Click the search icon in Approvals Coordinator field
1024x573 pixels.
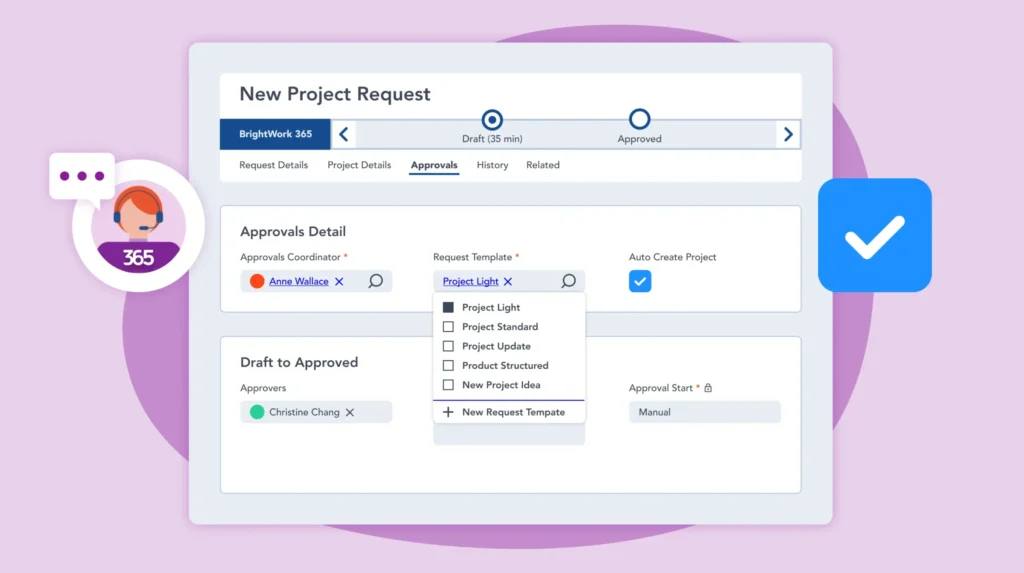tap(375, 282)
